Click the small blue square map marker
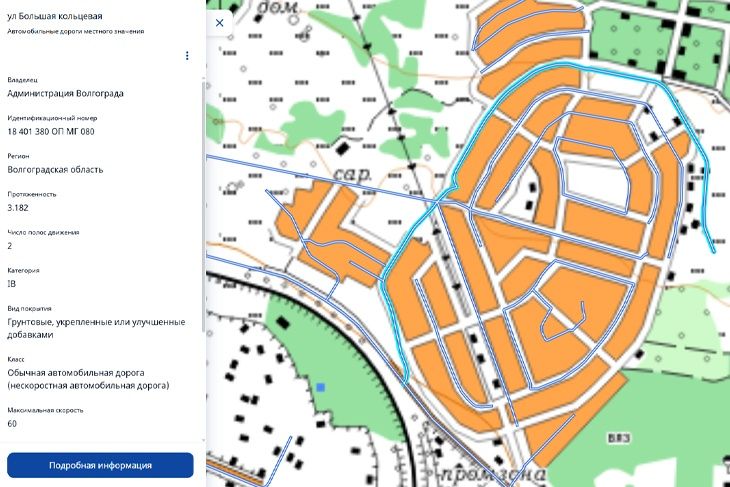The height and width of the screenshot is (487, 730). pos(320,386)
